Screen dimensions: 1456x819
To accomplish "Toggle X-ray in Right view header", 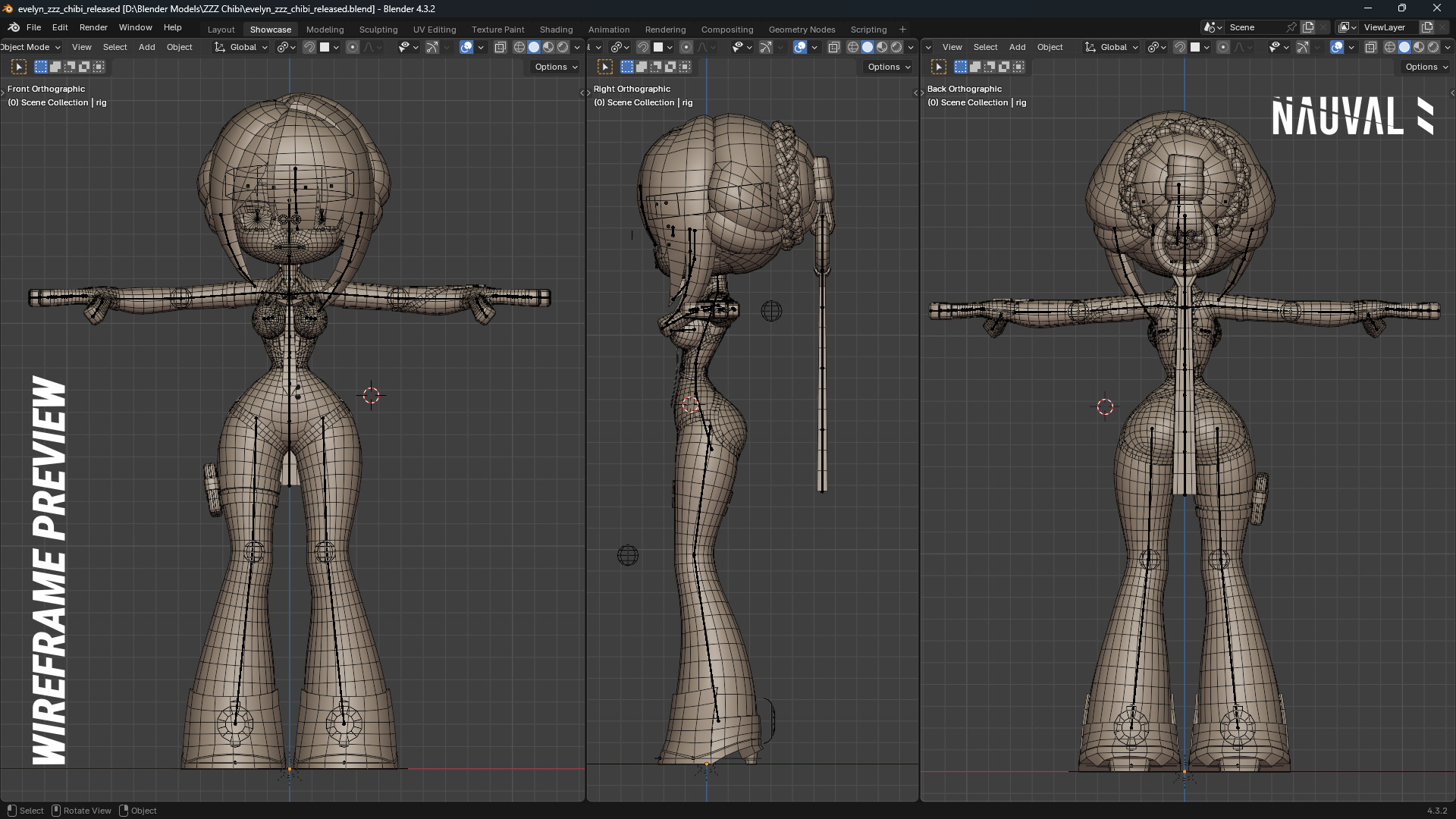I will coord(834,47).
